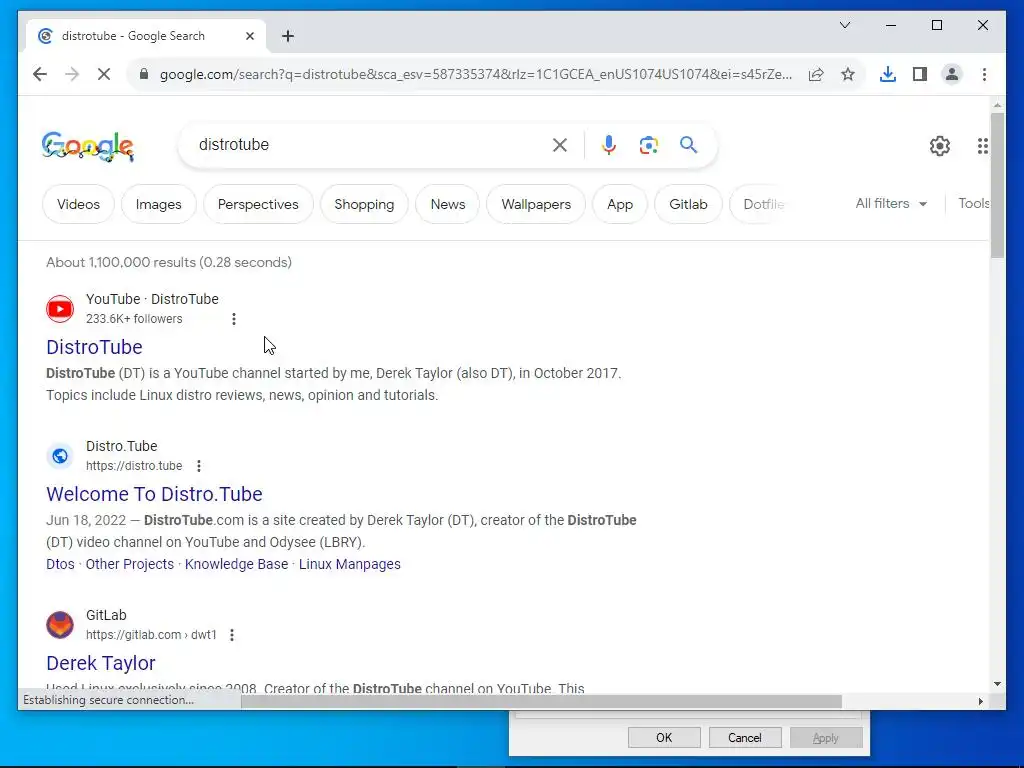The height and width of the screenshot is (768, 1024).
Task: Open more options for Distro.Tube result
Action: click(x=199, y=466)
